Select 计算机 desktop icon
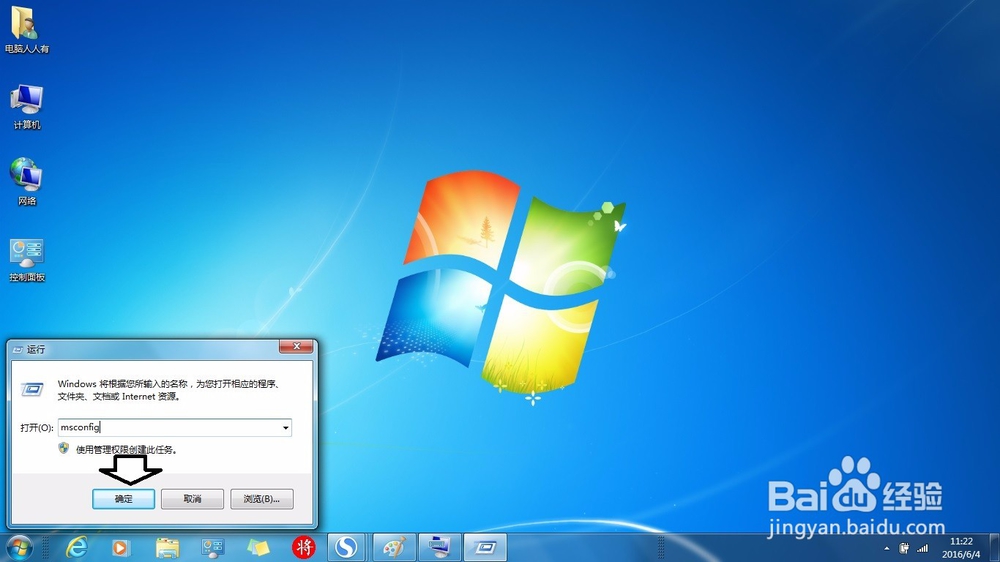 point(26,107)
